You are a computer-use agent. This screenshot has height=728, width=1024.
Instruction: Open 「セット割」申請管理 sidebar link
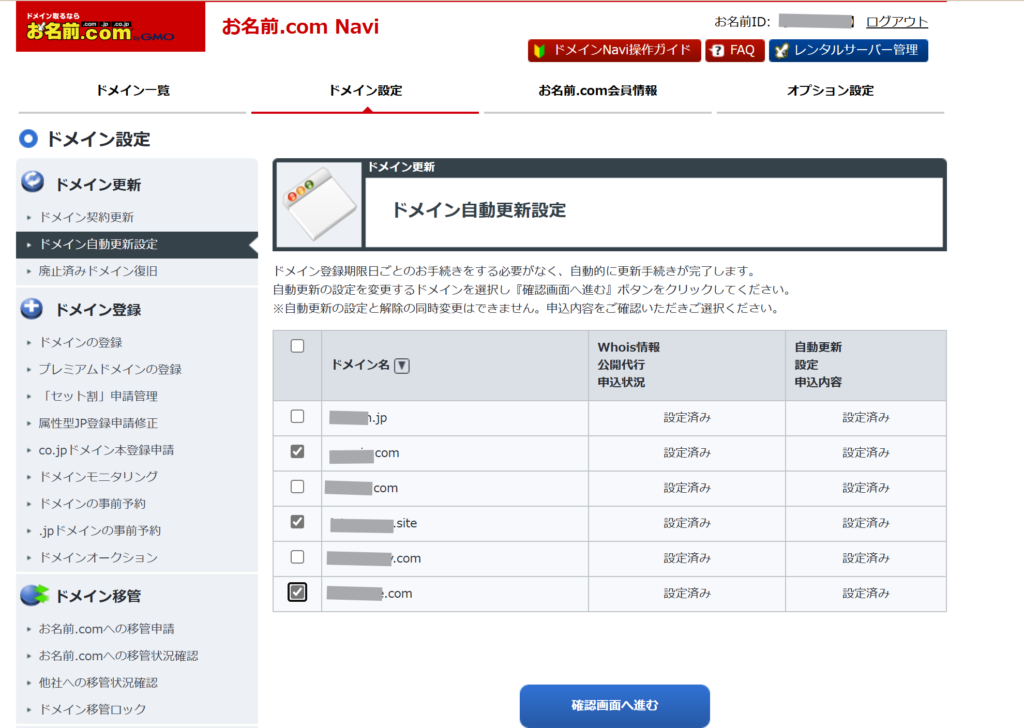(x=98, y=396)
